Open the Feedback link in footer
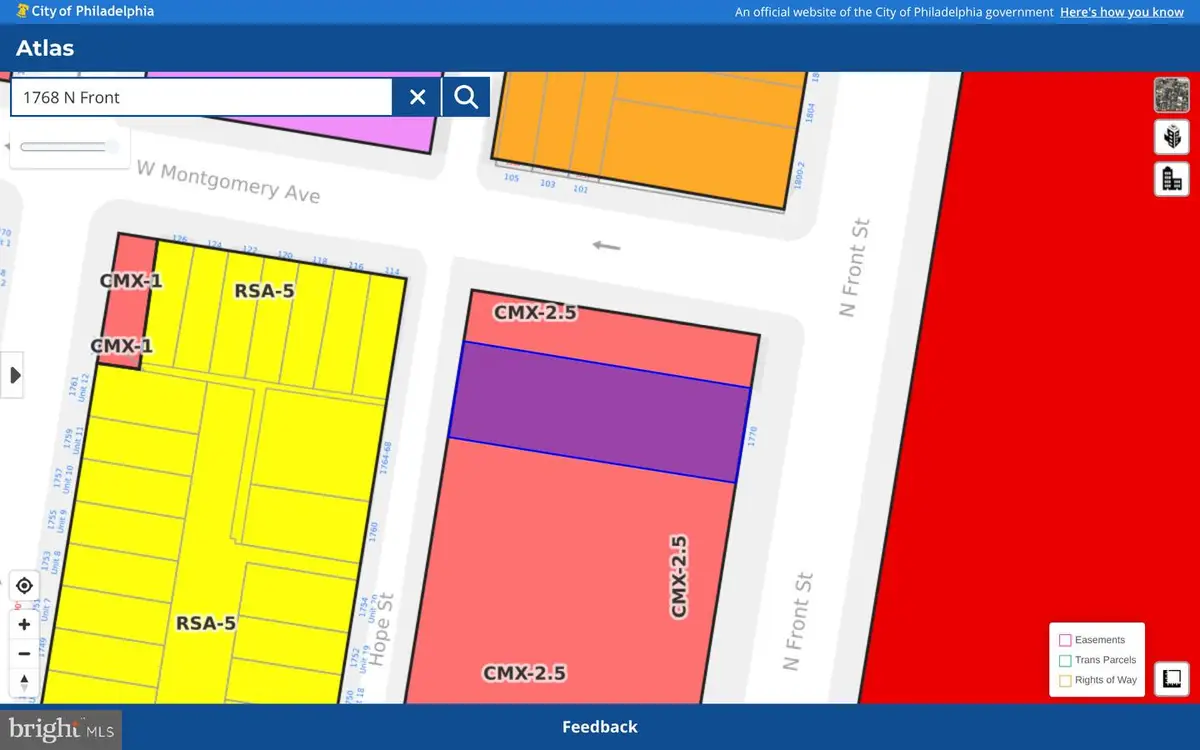The width and height of the screenshot is (1200, 750). coord(599,727)
